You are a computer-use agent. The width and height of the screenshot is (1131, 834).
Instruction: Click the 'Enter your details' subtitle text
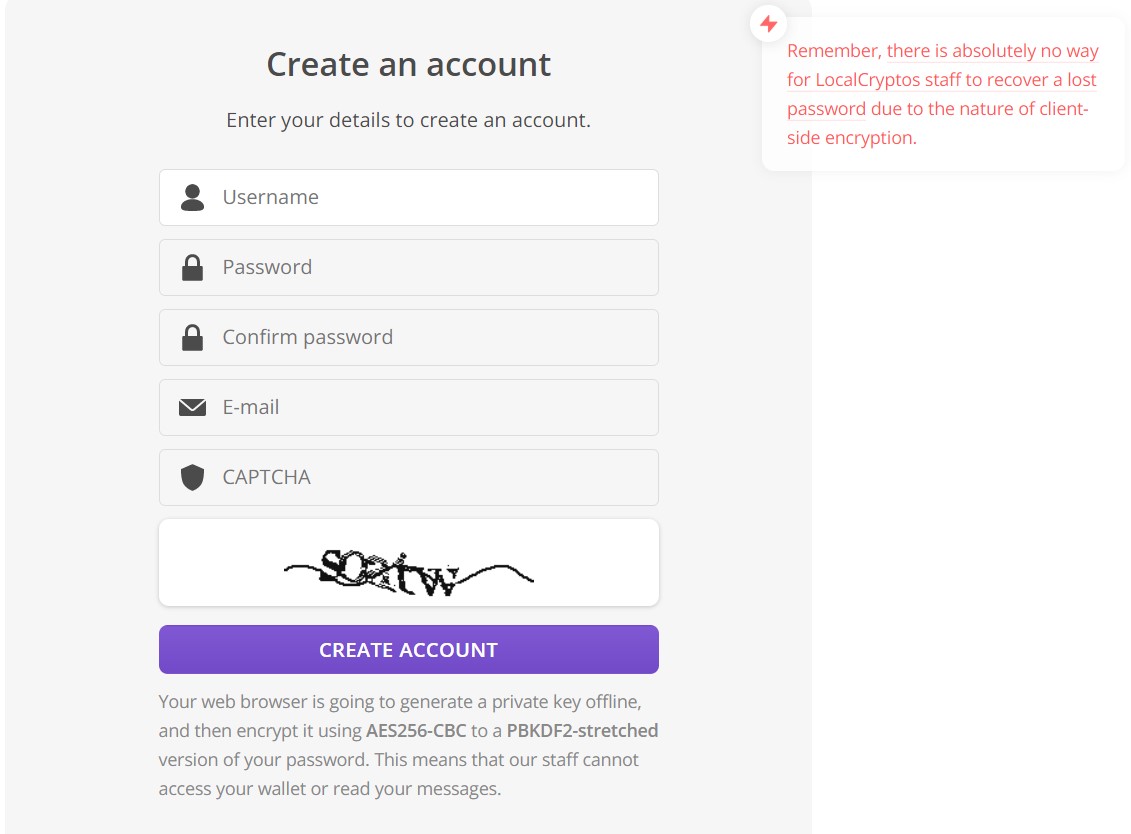tap(408, 120)
